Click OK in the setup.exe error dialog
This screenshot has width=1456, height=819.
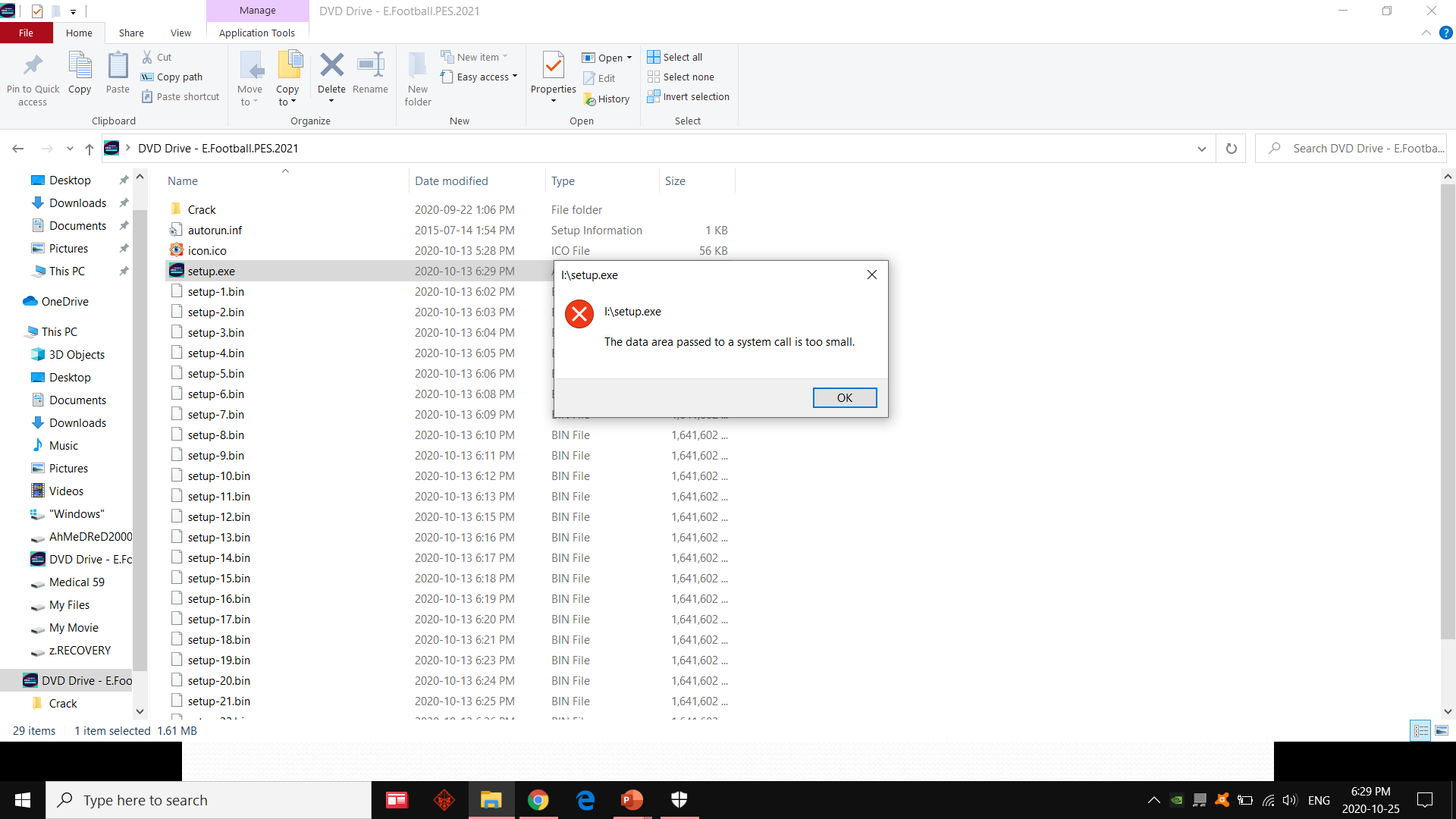click(845, 397)
